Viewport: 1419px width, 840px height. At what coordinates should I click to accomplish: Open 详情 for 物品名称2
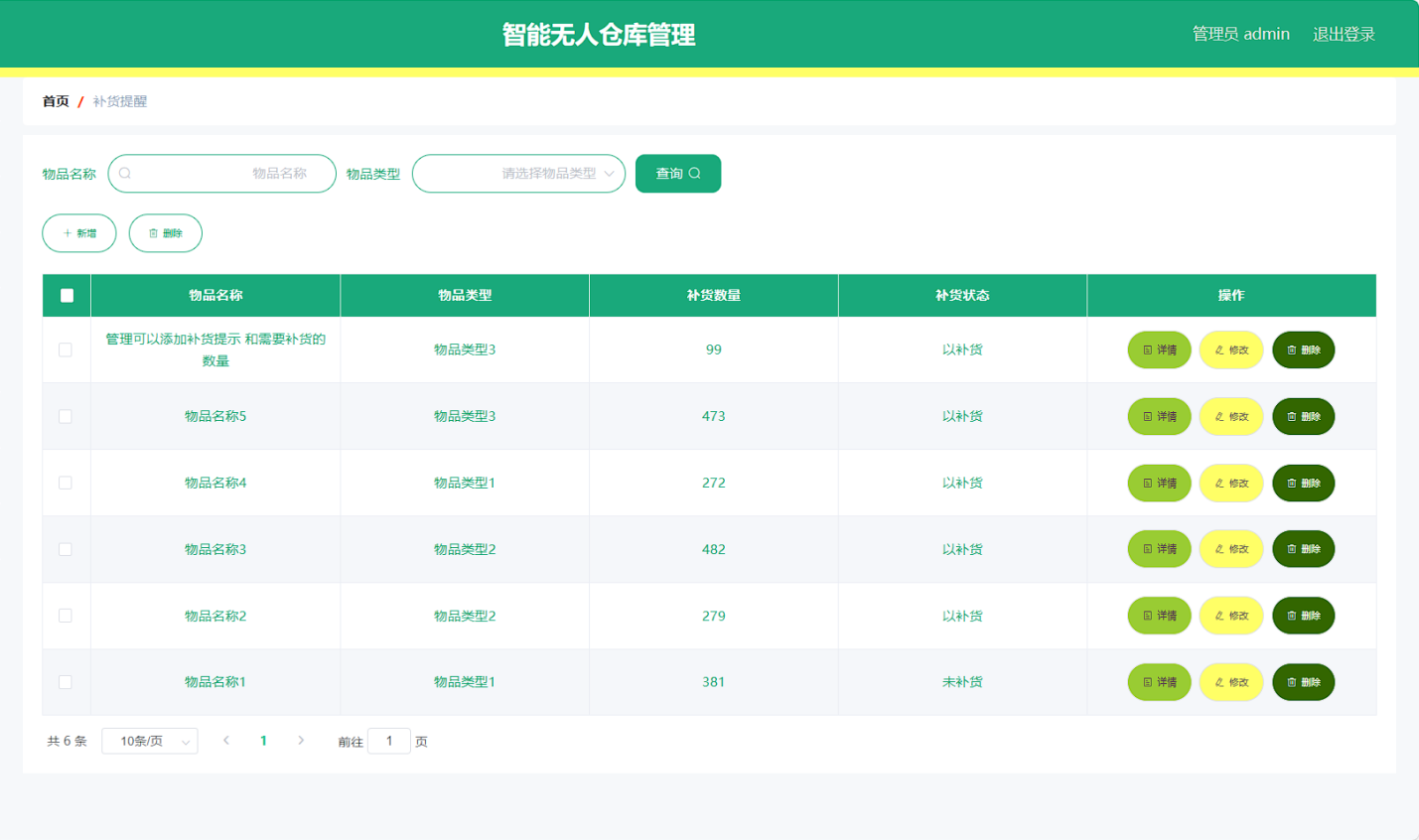1159,616
